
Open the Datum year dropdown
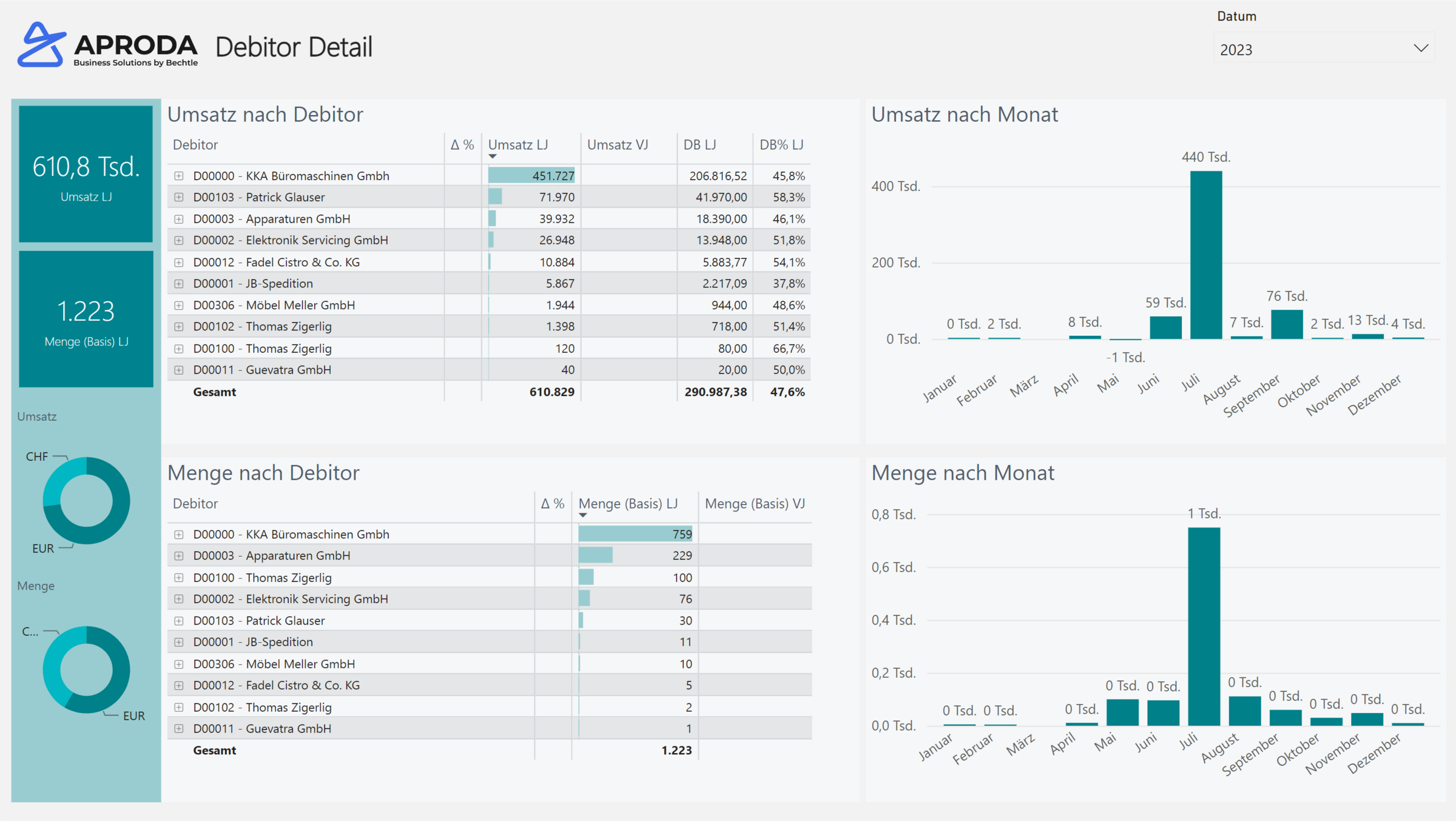(1421, 49)
